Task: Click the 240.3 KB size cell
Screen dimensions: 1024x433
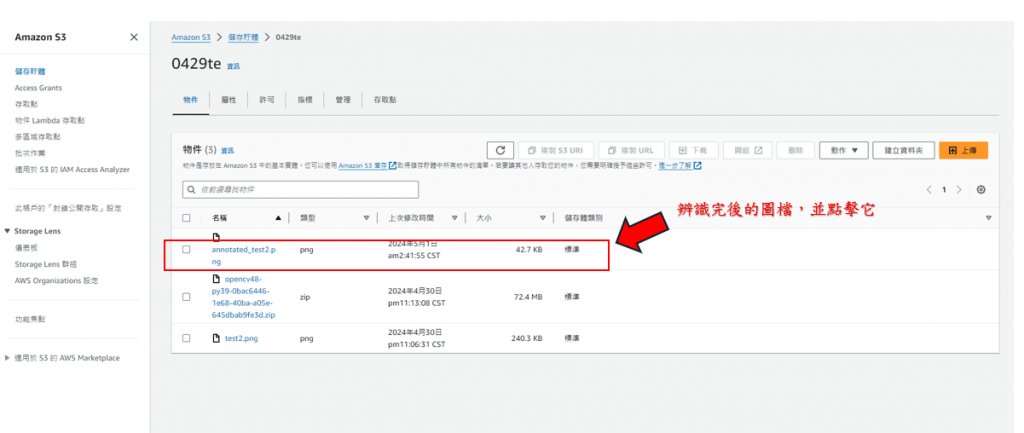Action: click(x=526, y=338)
